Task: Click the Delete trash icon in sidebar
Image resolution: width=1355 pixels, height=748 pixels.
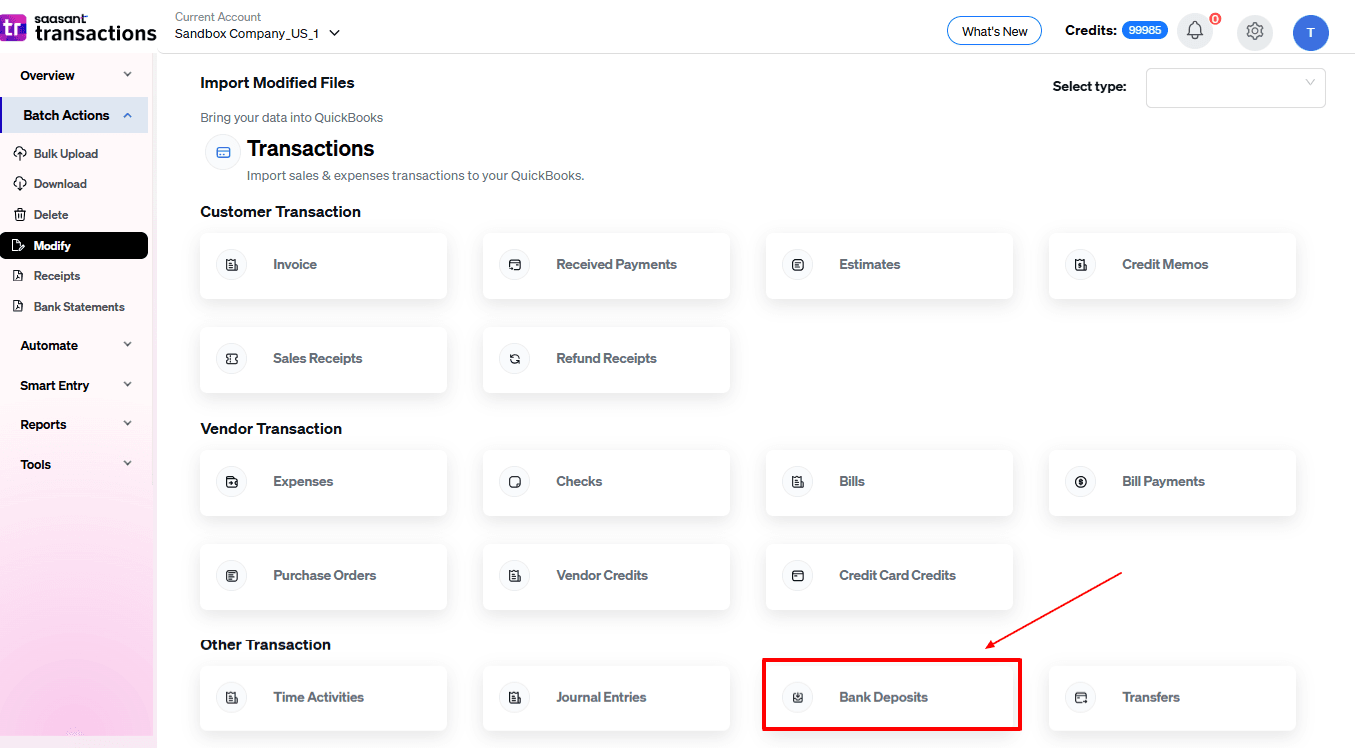Action: tap(19, 215)
